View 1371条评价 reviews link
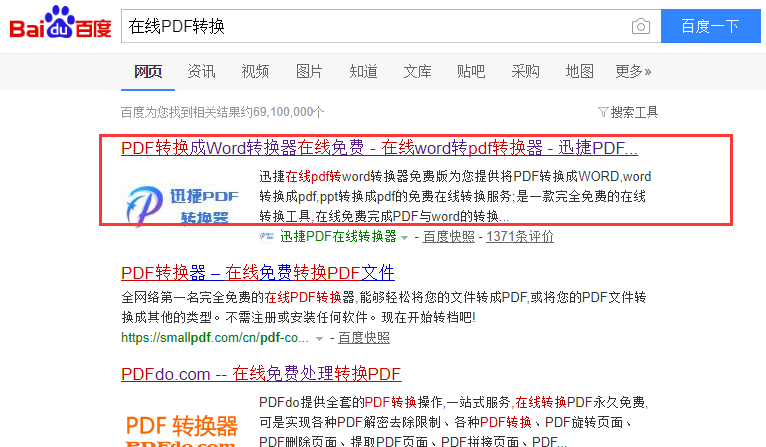766x447 pixels. tap(520, 236)
